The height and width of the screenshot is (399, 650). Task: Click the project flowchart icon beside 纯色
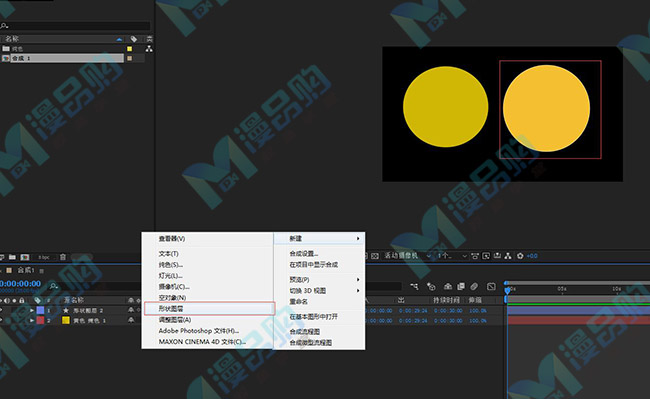pos(149,49)
